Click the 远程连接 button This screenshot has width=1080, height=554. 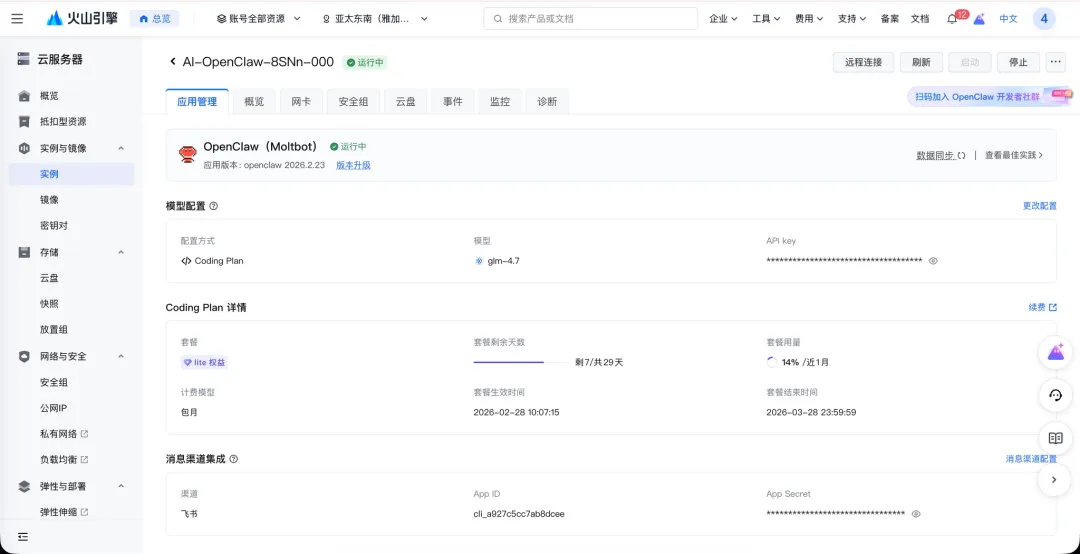click(863, 62)
